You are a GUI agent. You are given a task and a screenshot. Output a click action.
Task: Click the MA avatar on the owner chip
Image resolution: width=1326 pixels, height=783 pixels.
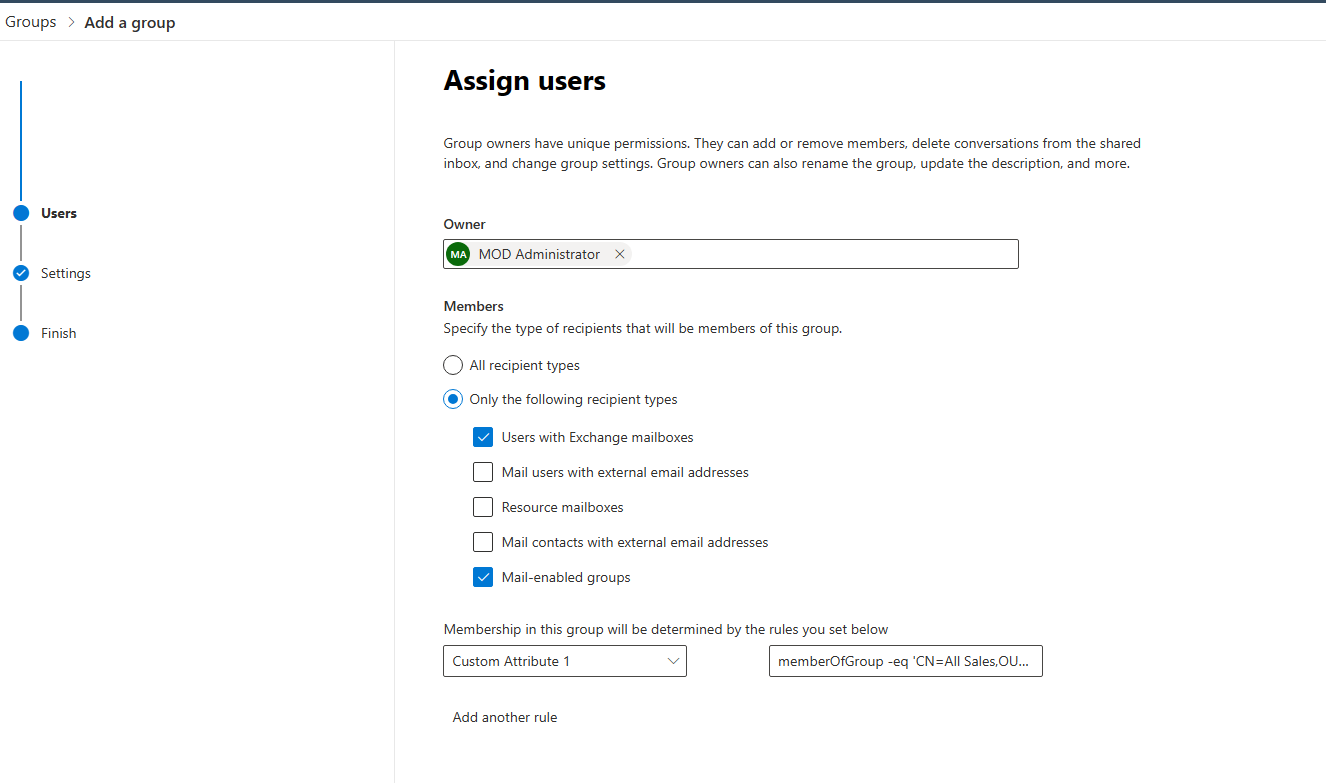click(x=457, y=254)
